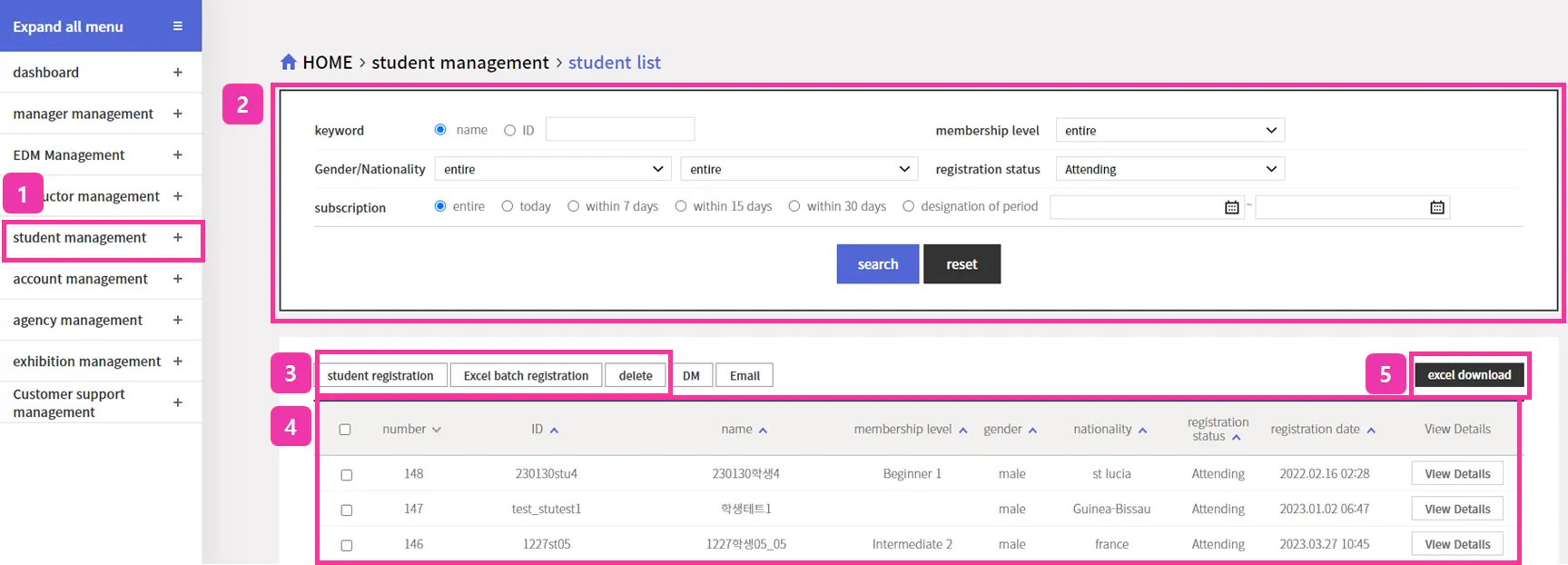The height and width of the screenshot is (565, 1568).
Task: Click plus icon next to agency management
Action: (x=178, y=320)
